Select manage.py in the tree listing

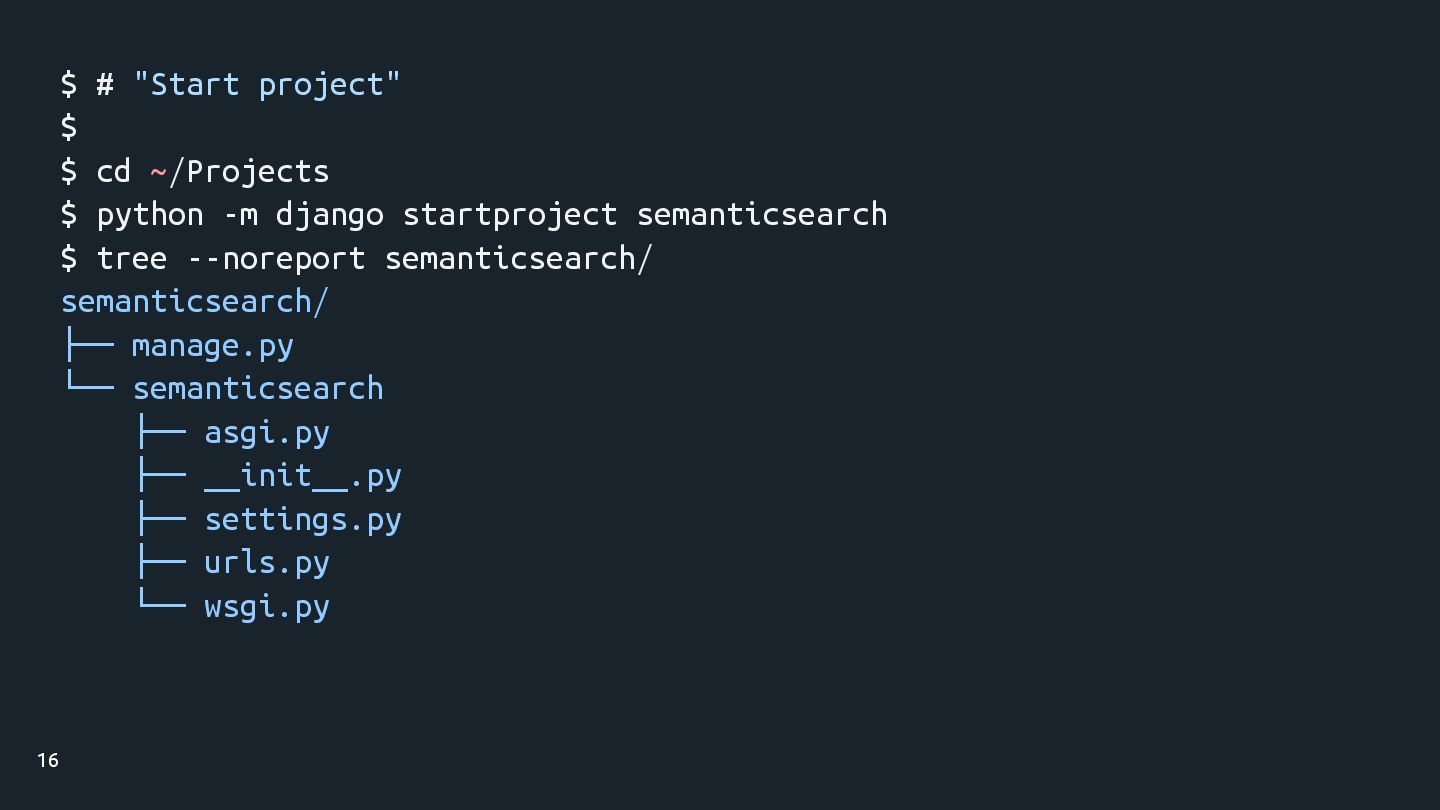(x=212, y=346)
